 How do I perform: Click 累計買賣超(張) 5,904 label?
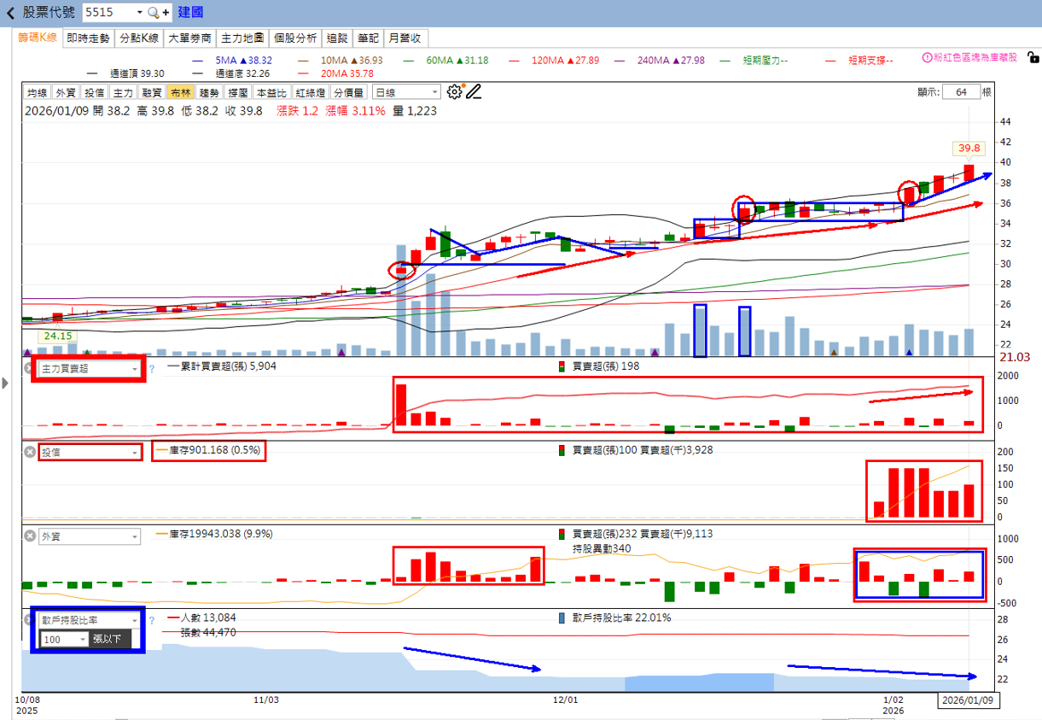tap(222, 366)
